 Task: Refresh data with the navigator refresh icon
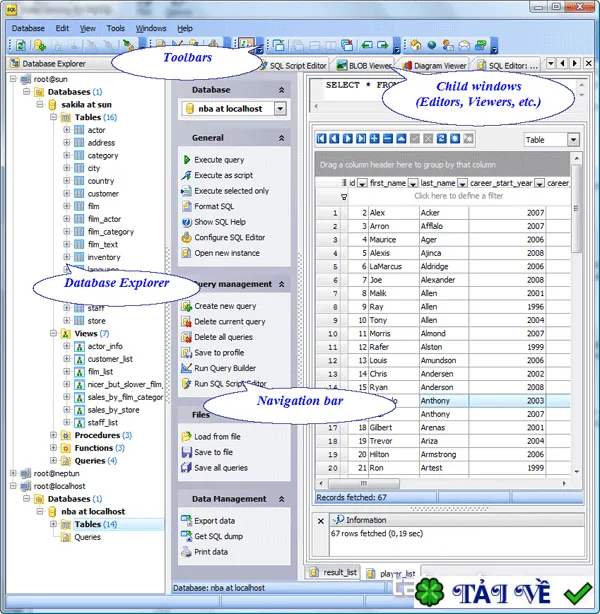tap(441, 138)
